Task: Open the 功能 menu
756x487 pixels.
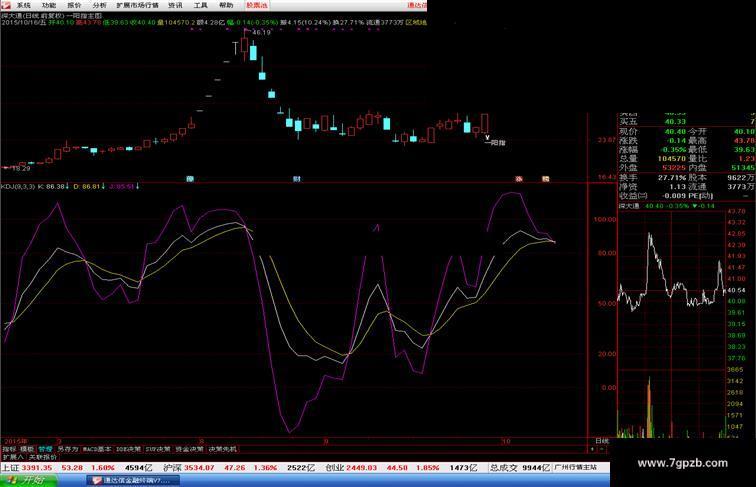Action: tap(49, 5)
